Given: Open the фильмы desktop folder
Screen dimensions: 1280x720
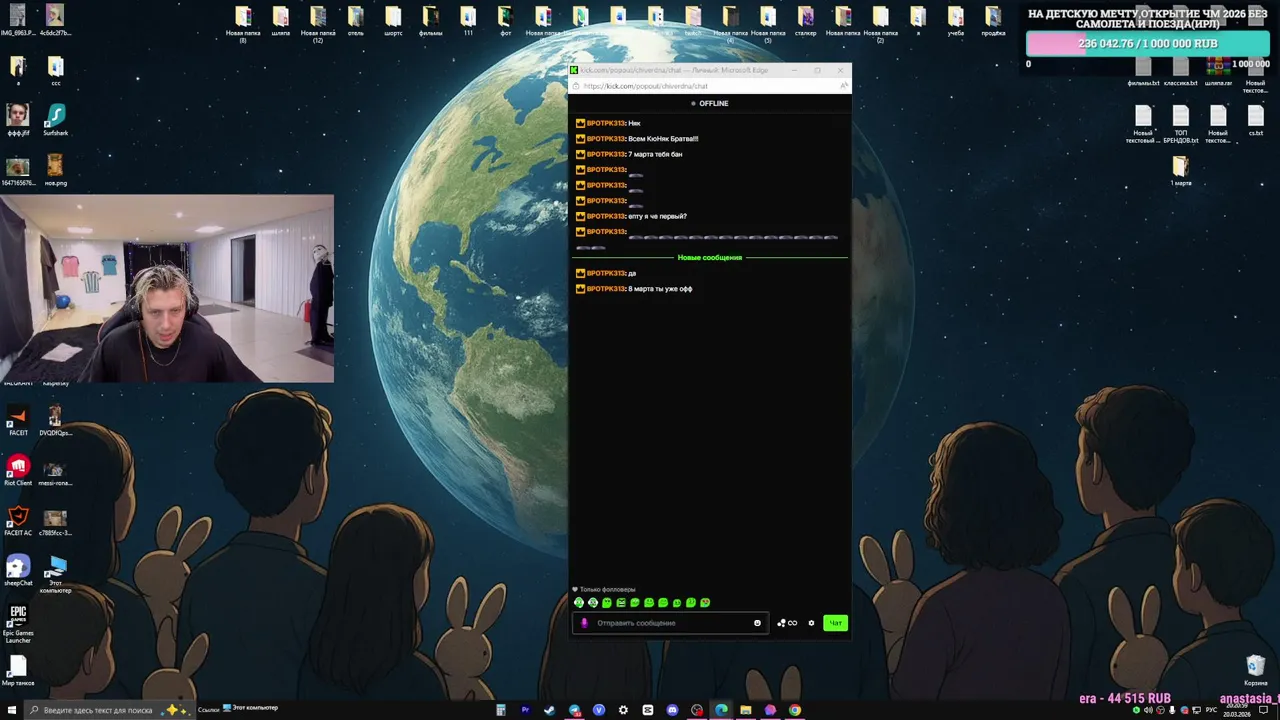Looking at the screenshot, I should [x=430, y=20].
